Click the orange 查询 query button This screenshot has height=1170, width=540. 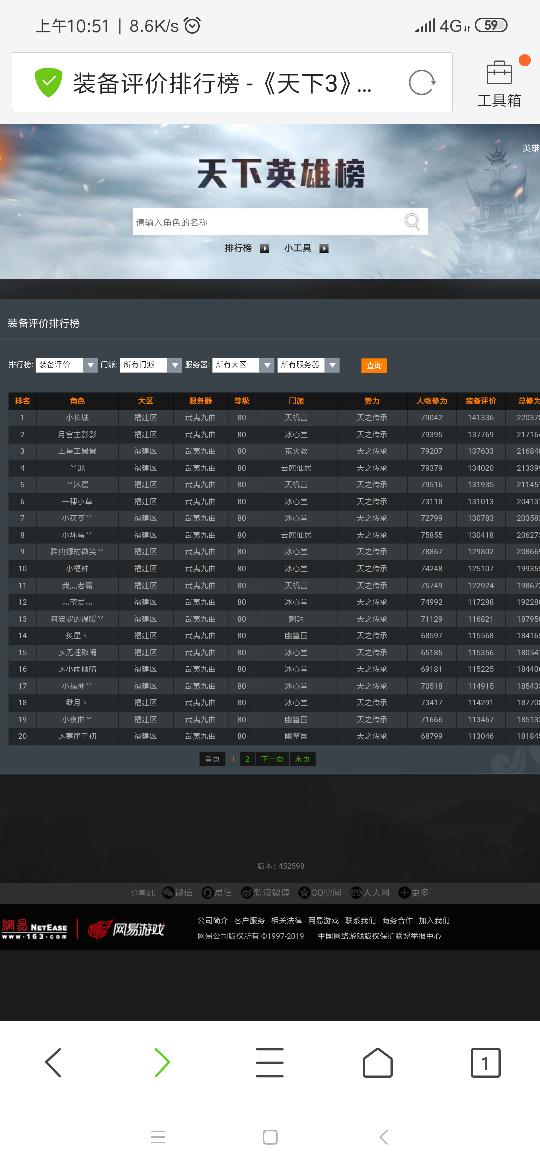(374, 366)
